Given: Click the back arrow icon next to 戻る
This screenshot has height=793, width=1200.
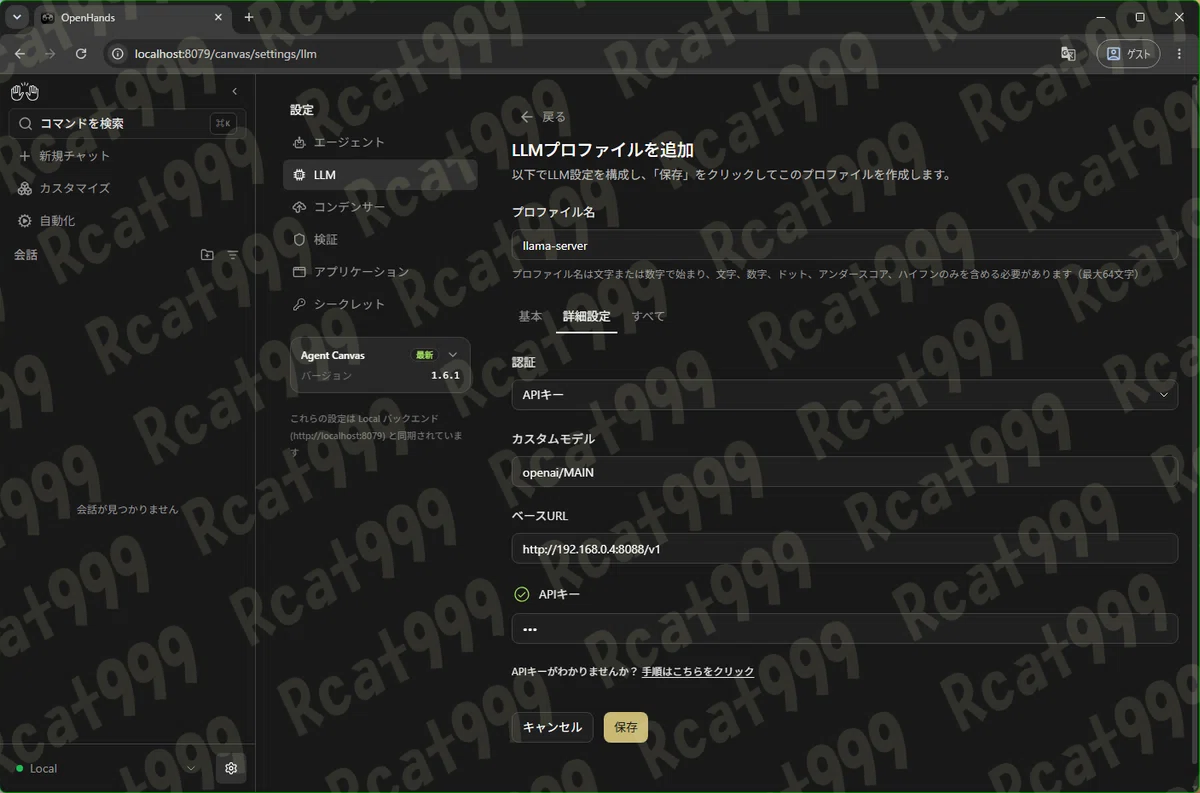Looking at the screenshot, I should tap(526, 117).
